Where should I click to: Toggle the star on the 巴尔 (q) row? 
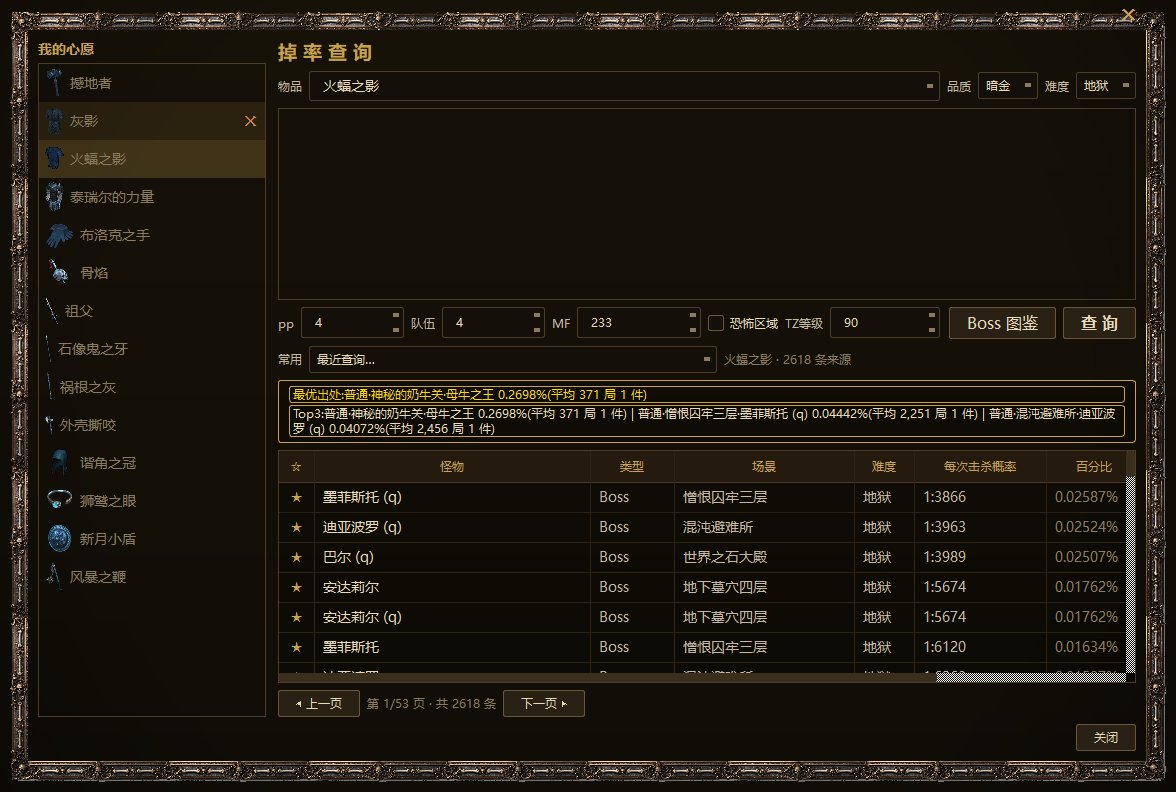(296, 557)
